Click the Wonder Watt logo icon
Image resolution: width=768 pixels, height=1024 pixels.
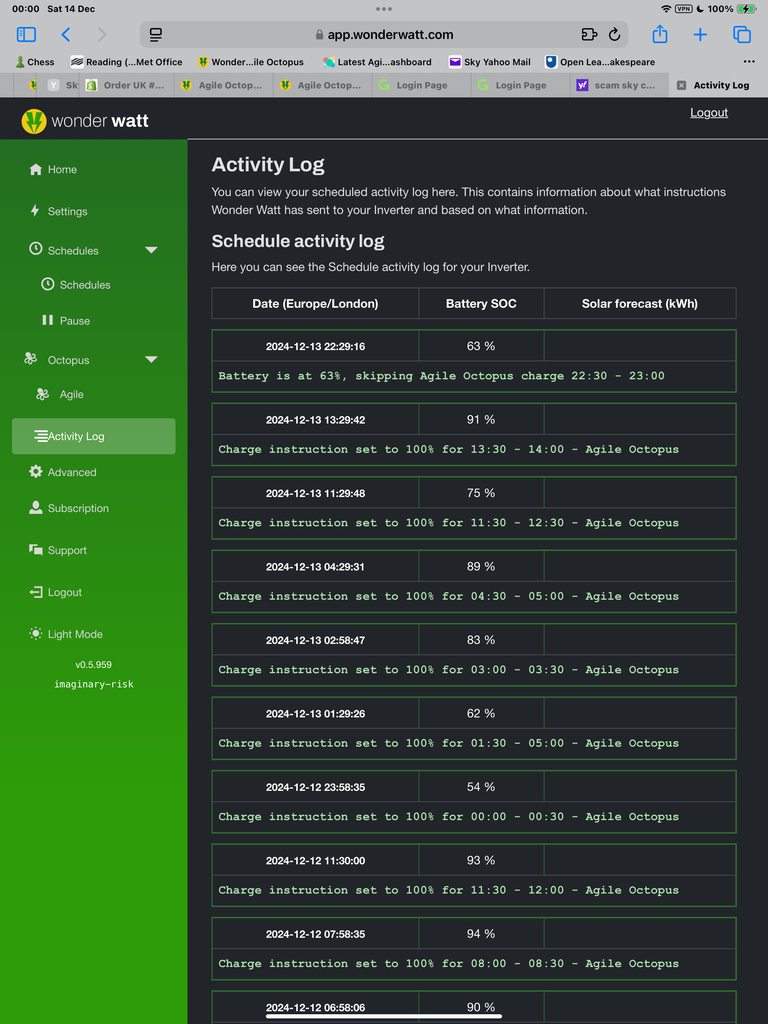pyautogui.click(x=34, y=121)
